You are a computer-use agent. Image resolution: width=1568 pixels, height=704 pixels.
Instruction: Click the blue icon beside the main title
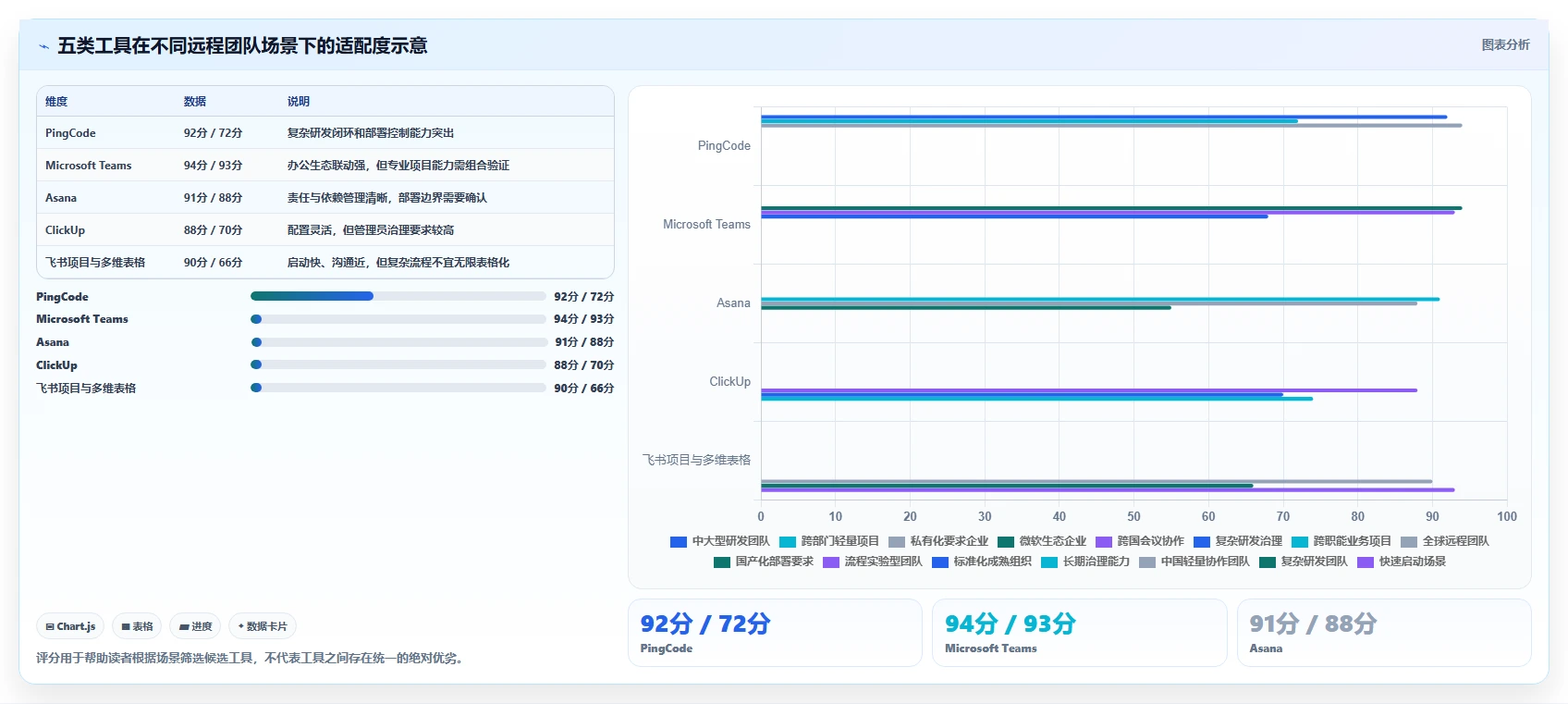pos(43,46)
